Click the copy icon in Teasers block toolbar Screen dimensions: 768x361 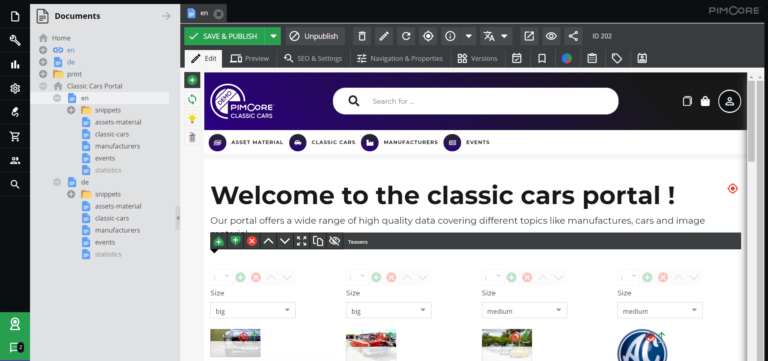318,241
